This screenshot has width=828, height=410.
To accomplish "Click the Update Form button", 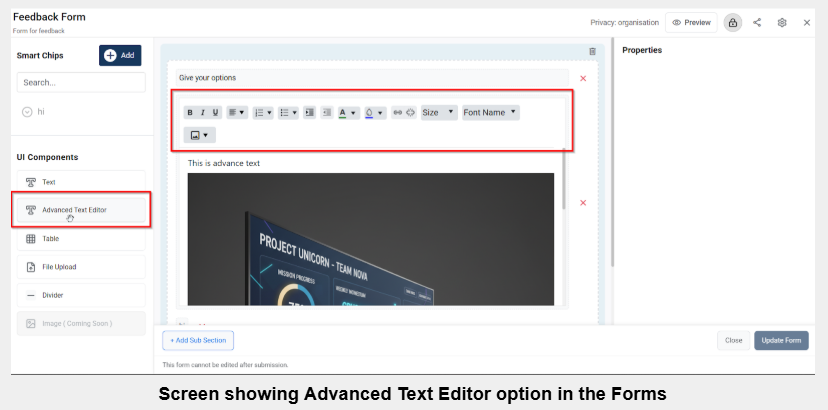I will point(781,340).
